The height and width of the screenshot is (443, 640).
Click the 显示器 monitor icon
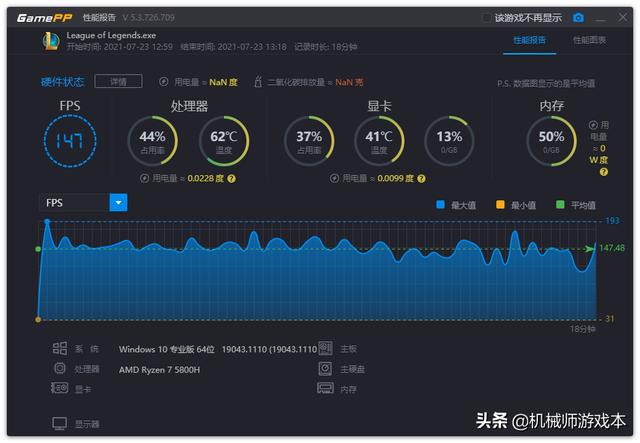[x=60, y=424]
